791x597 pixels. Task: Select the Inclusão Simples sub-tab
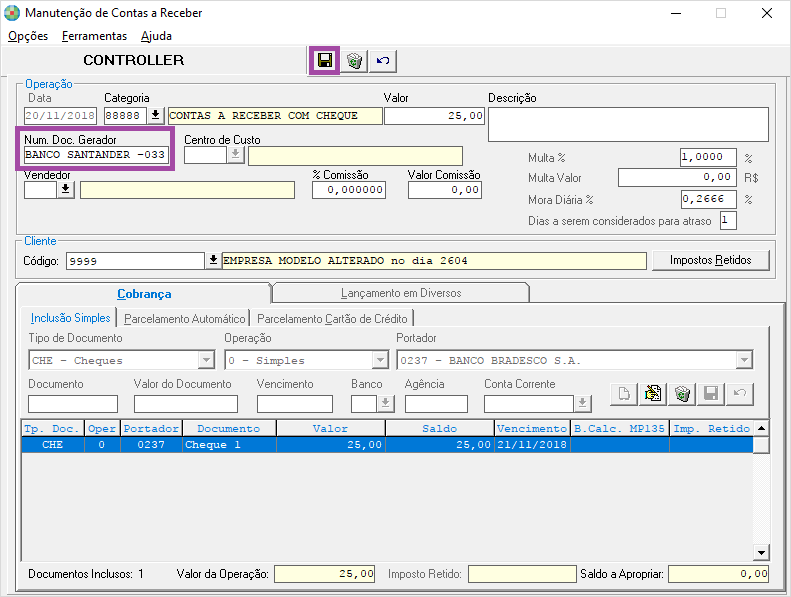70,318
